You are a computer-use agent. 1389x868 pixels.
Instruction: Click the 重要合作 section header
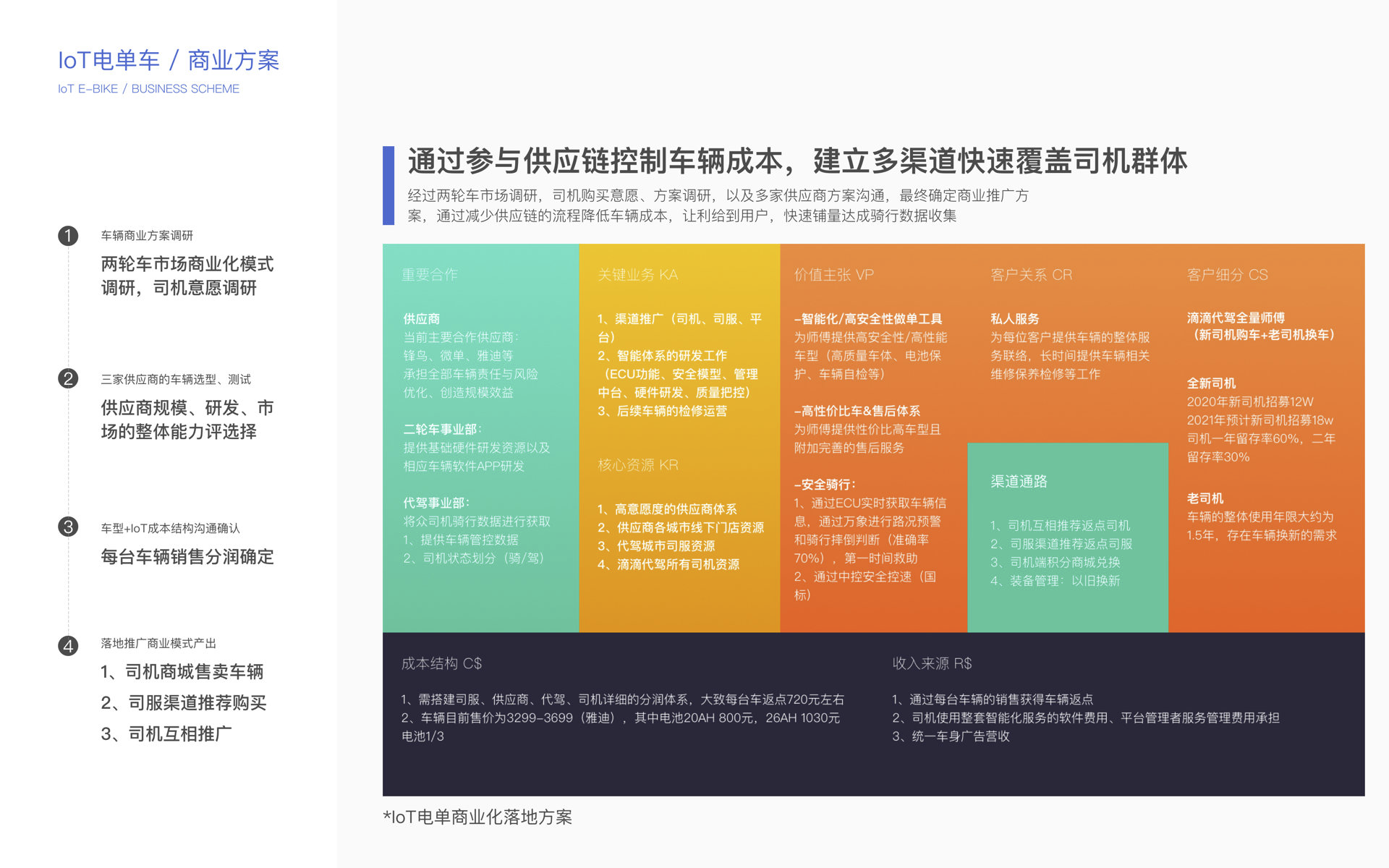(430, 275)
